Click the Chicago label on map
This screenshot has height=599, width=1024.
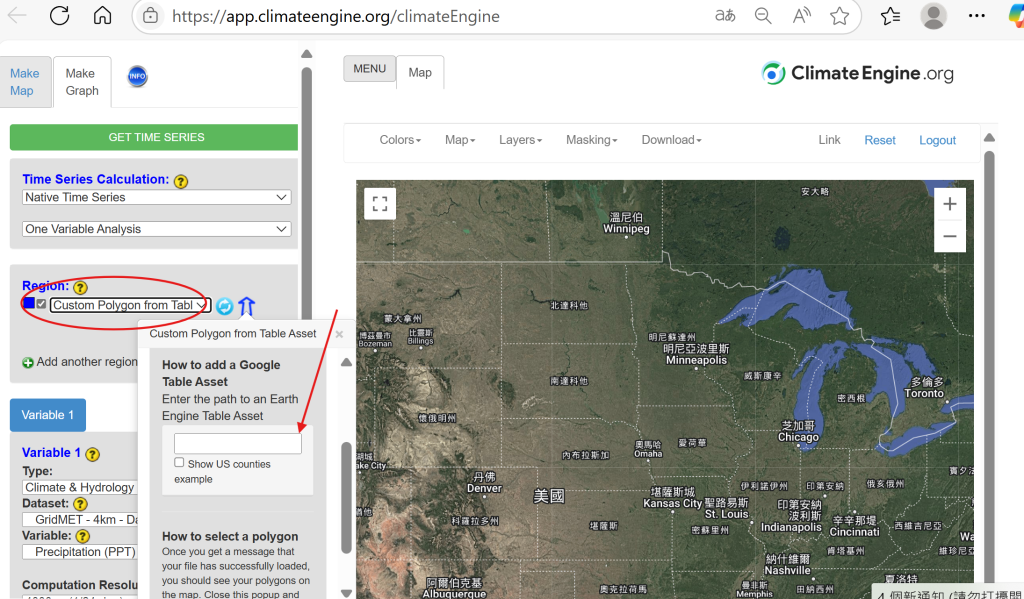pos(798,437)
